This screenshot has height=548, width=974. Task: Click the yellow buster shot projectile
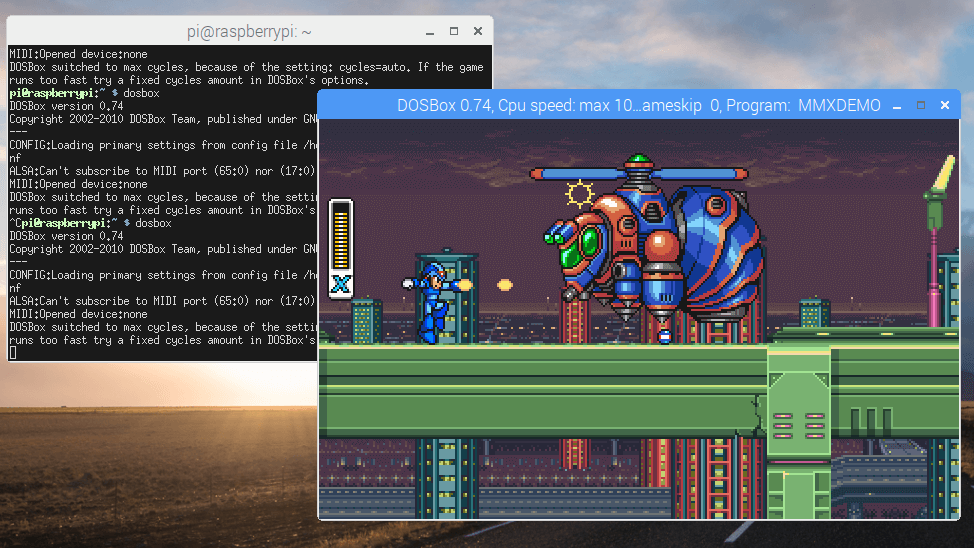(x=505, y=285)
